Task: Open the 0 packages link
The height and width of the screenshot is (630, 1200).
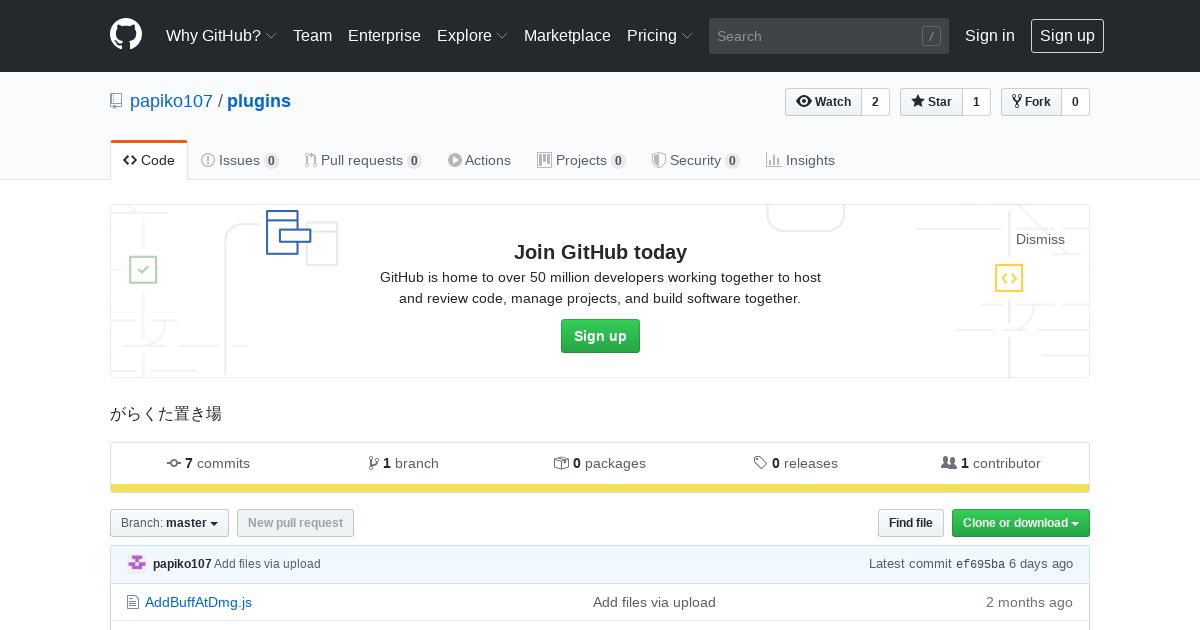Action: point(600,463)
